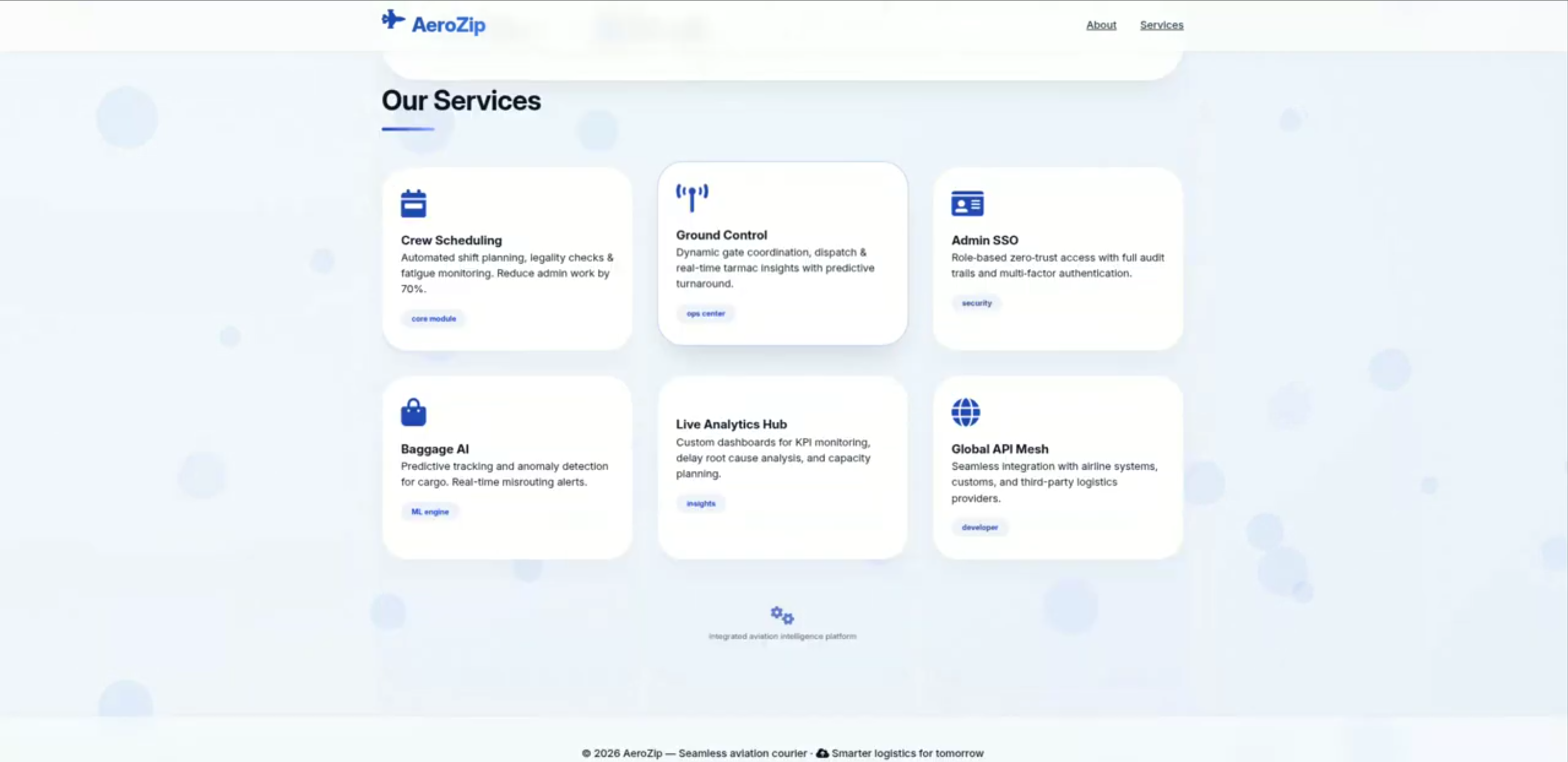This screenshot has height=762, width=1568.
Task: Click 'Automated shift planning' description text
Action: click(x=507, y=273)
